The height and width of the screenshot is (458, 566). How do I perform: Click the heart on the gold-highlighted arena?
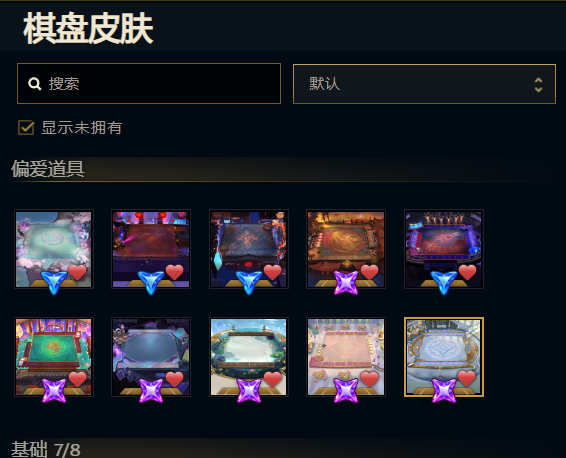point(466,379)
